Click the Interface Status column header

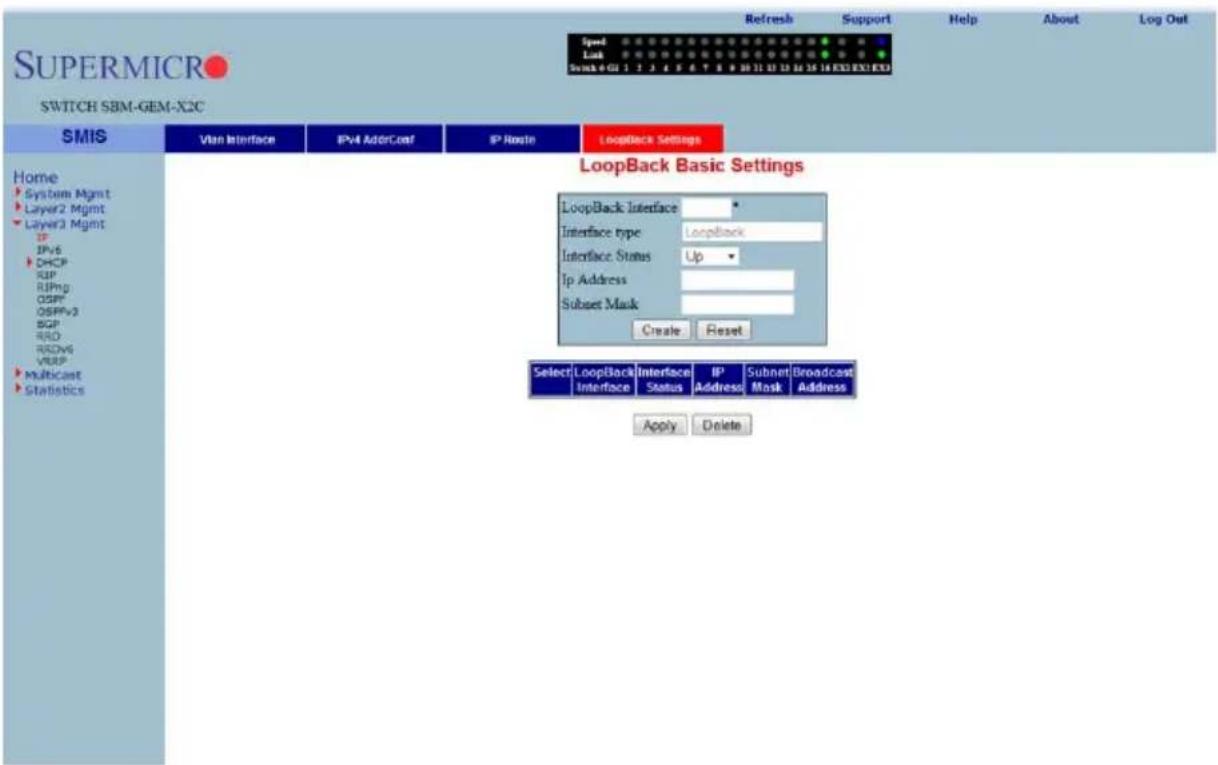(x=665, y=380)
